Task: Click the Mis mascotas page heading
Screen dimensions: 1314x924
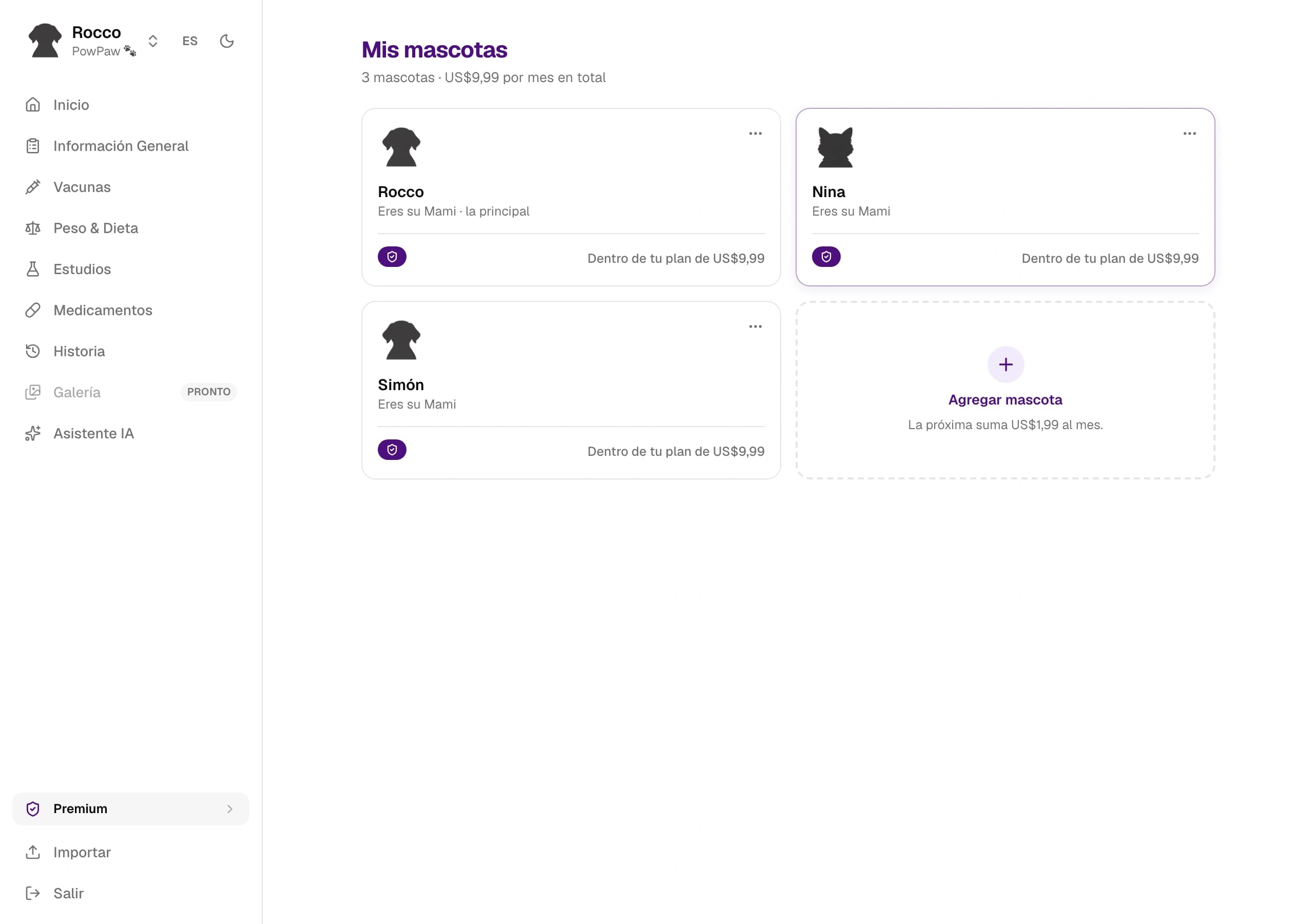Action: [434, 50]
